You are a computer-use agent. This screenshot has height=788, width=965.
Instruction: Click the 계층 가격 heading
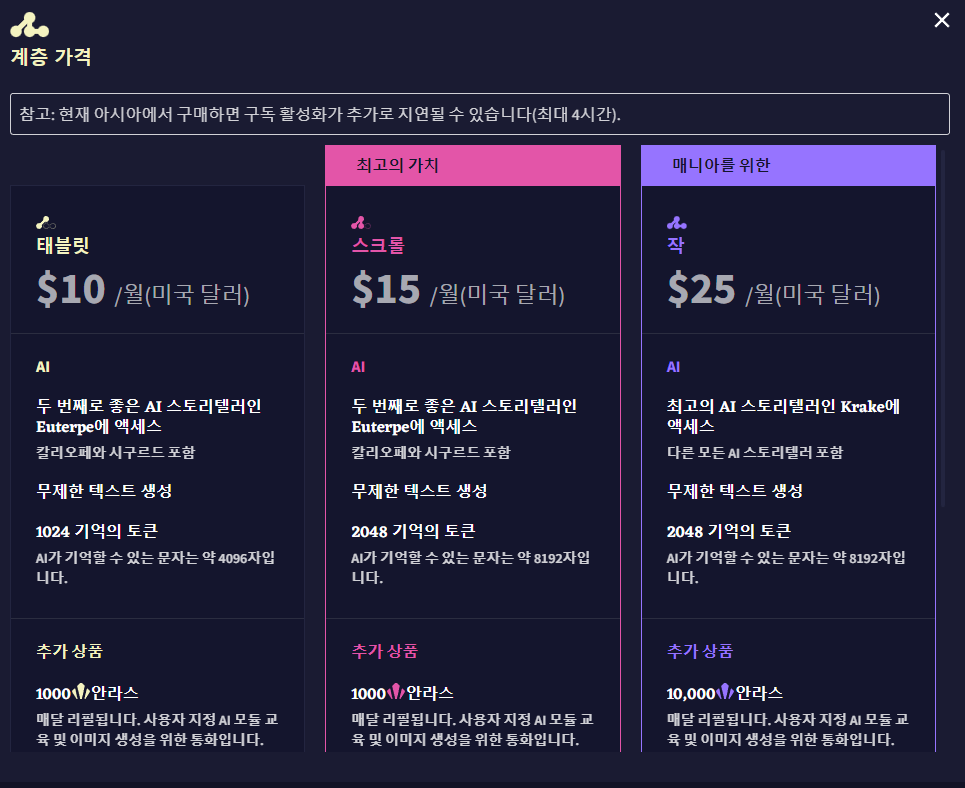(x=51, y=57)
